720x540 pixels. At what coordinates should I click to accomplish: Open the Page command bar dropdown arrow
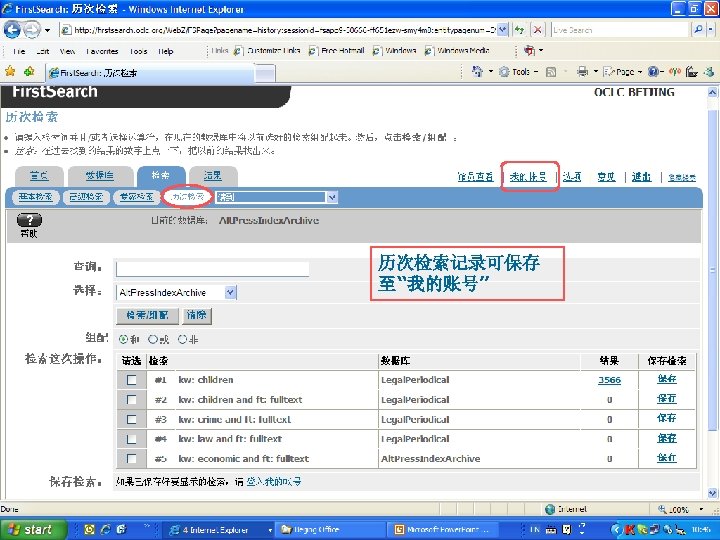640,72
